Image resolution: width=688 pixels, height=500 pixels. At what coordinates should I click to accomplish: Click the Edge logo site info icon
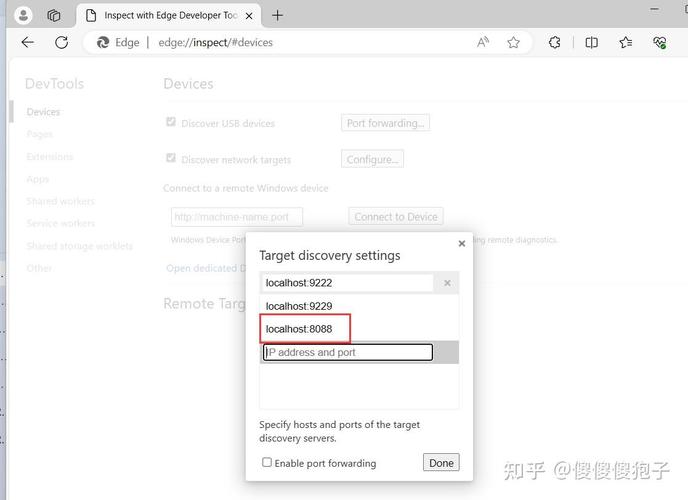coord(103,42)
